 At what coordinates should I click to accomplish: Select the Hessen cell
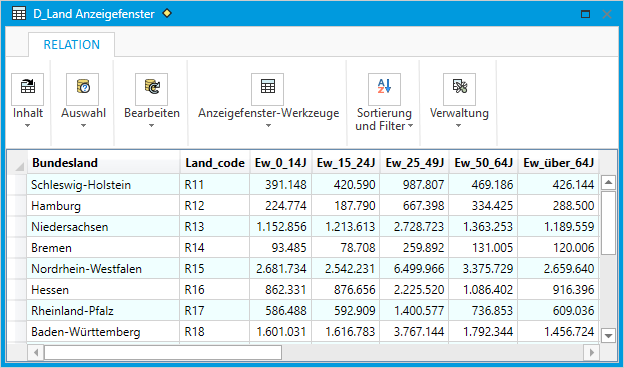point(103,290)
